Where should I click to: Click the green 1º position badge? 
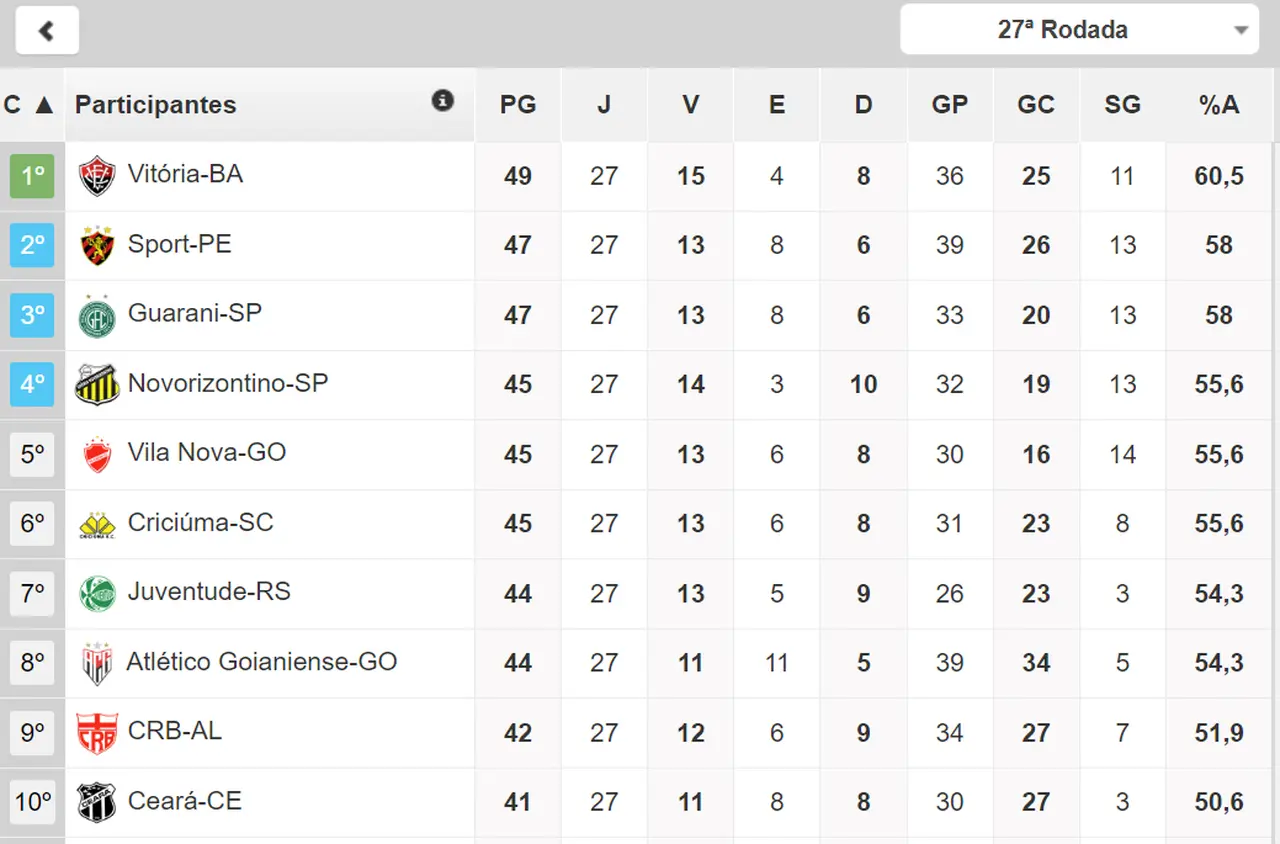[32, 176]
